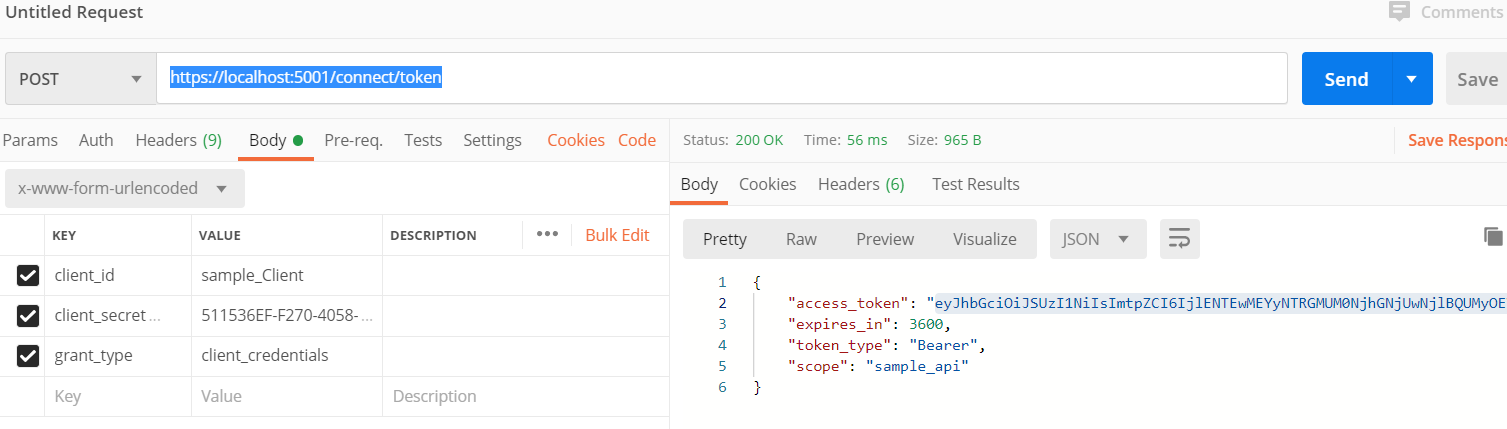Viewport: 1507px width, 429px height.
Task: Click the Time 56 ms indicator
Action: 845,140
